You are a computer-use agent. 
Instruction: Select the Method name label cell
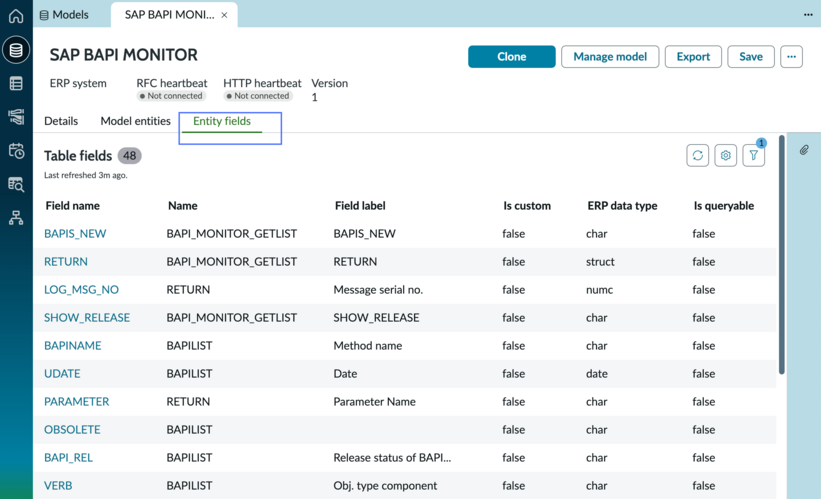(368, 346)
